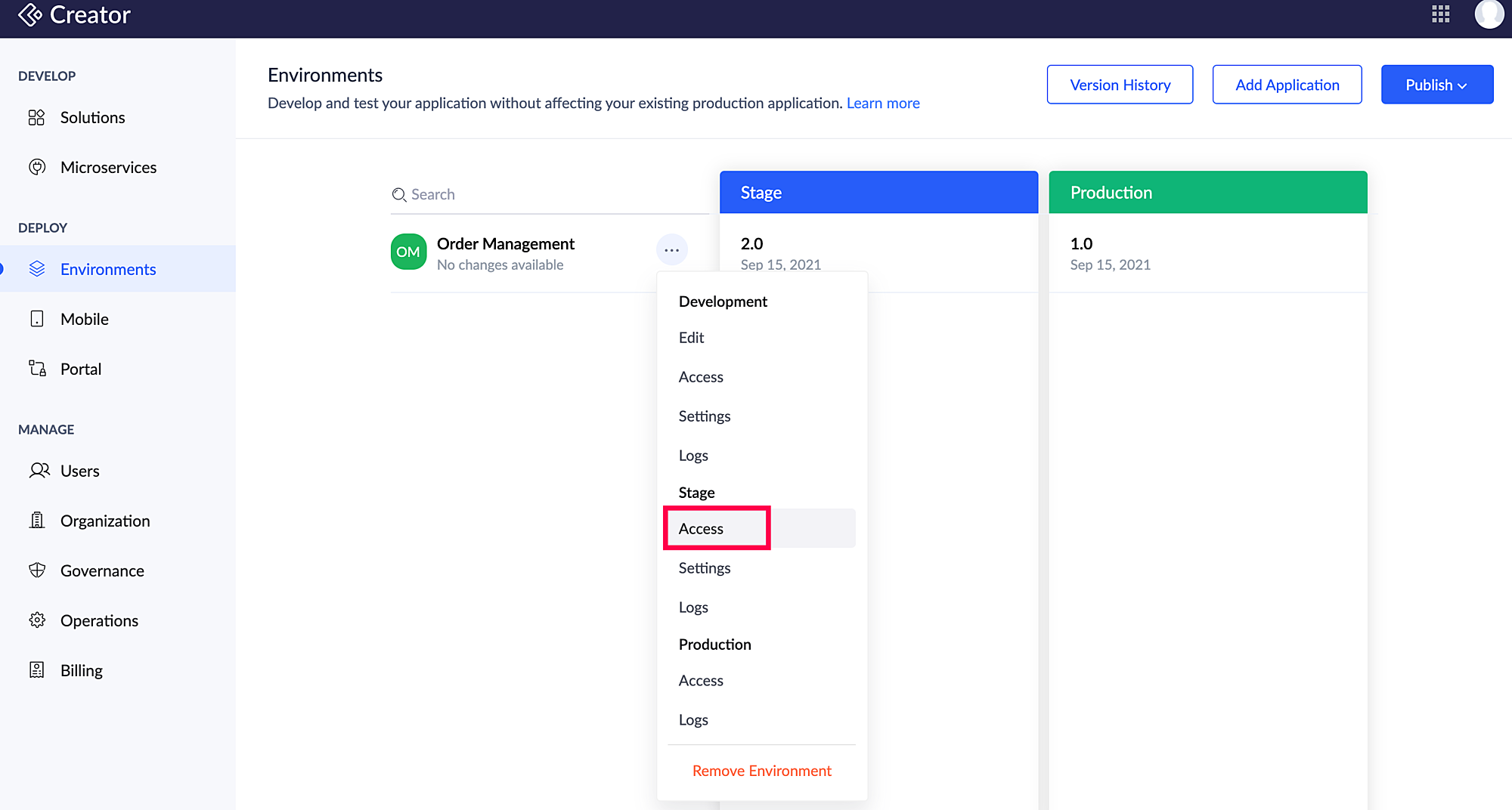Follow the Learn more link

pyautogui.click(x=883, y=103)
